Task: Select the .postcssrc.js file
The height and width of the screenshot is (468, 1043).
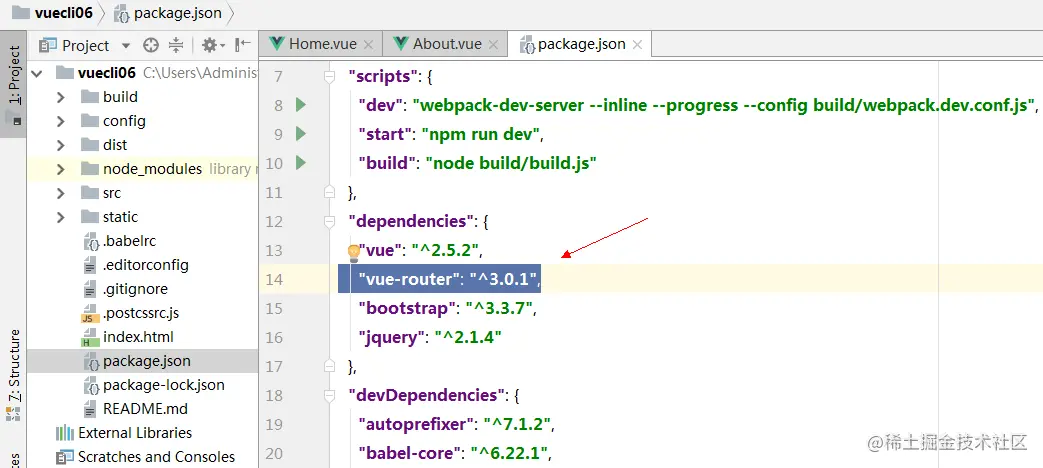Action: pyautogui.click(x=140, y=312)
